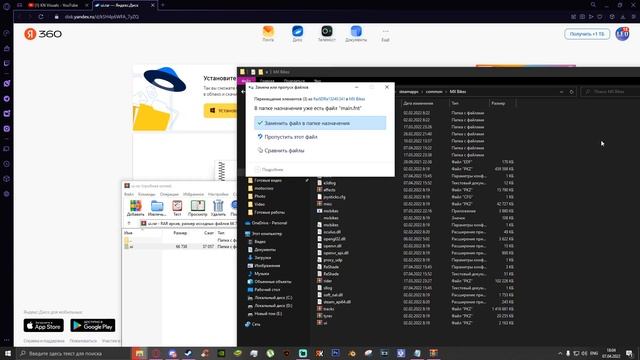Sort Explorer by Дата изменения column
This screenshot has width=640, height=360.
pyautogui.click(x=418, y=104)
